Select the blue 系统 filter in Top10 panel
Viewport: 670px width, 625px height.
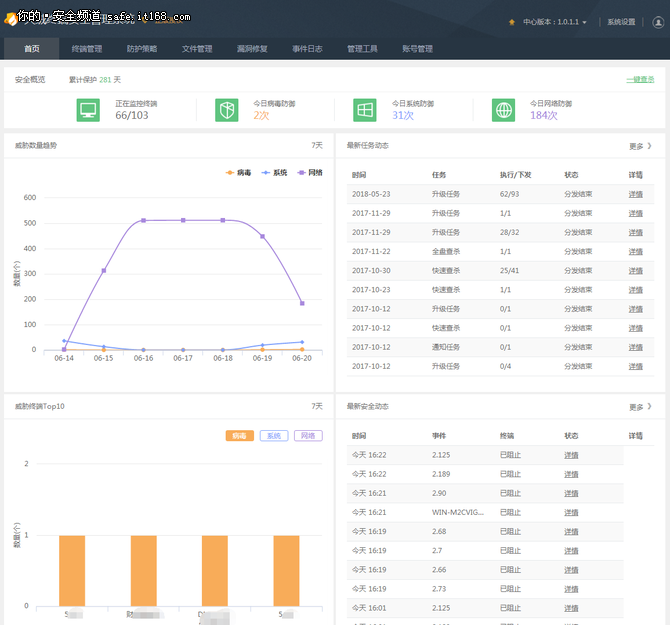(x=274, y=436)
